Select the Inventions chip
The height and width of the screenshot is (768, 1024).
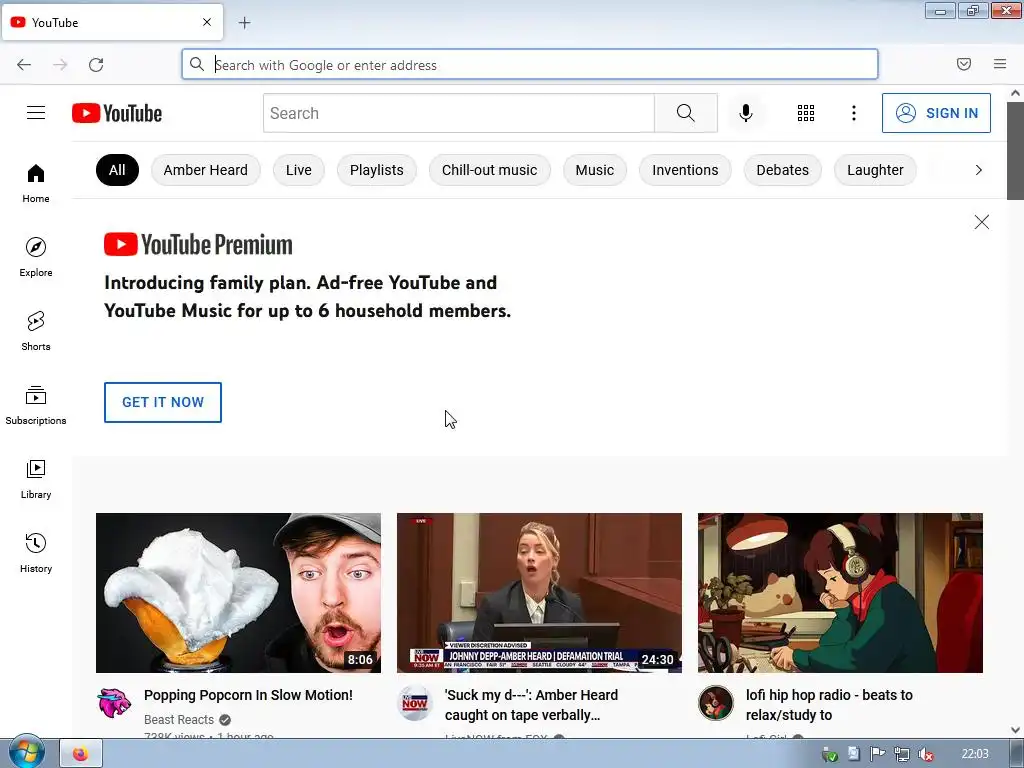(x=685, y=170)
